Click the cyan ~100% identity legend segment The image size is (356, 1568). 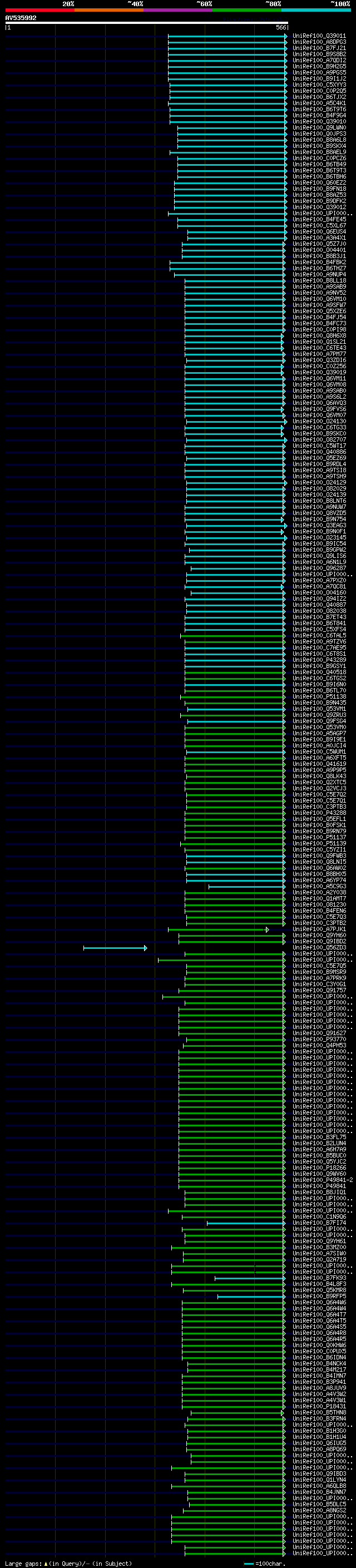click(316, 11)
